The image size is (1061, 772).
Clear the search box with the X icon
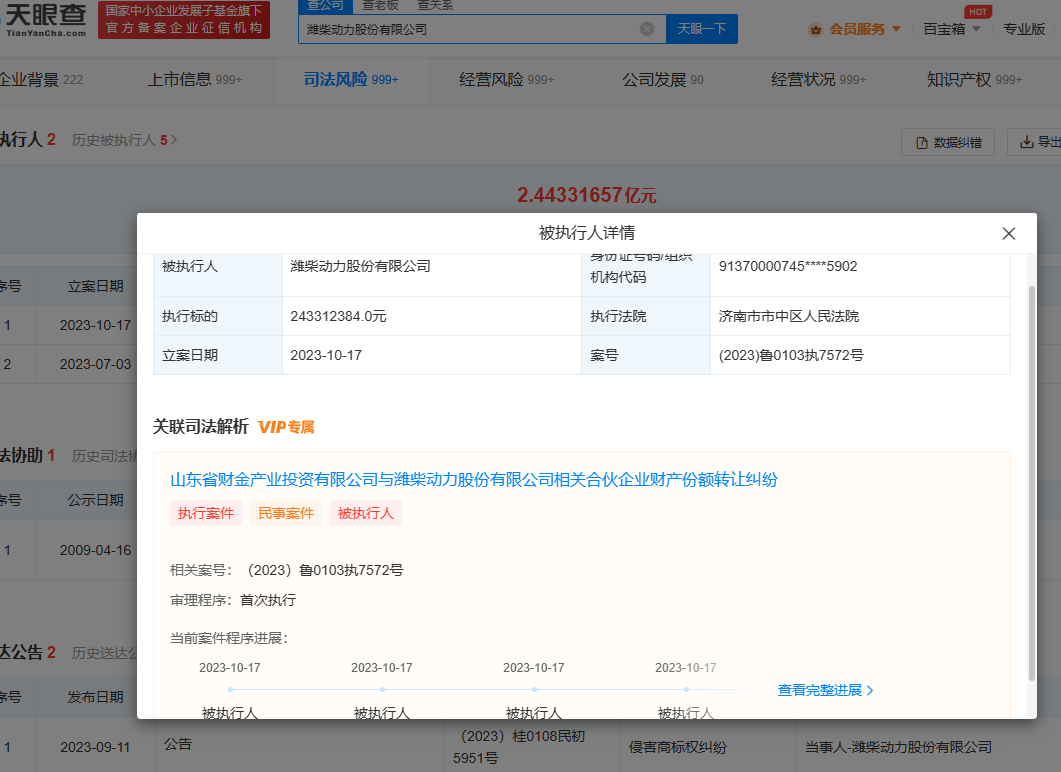click(647, 29)
